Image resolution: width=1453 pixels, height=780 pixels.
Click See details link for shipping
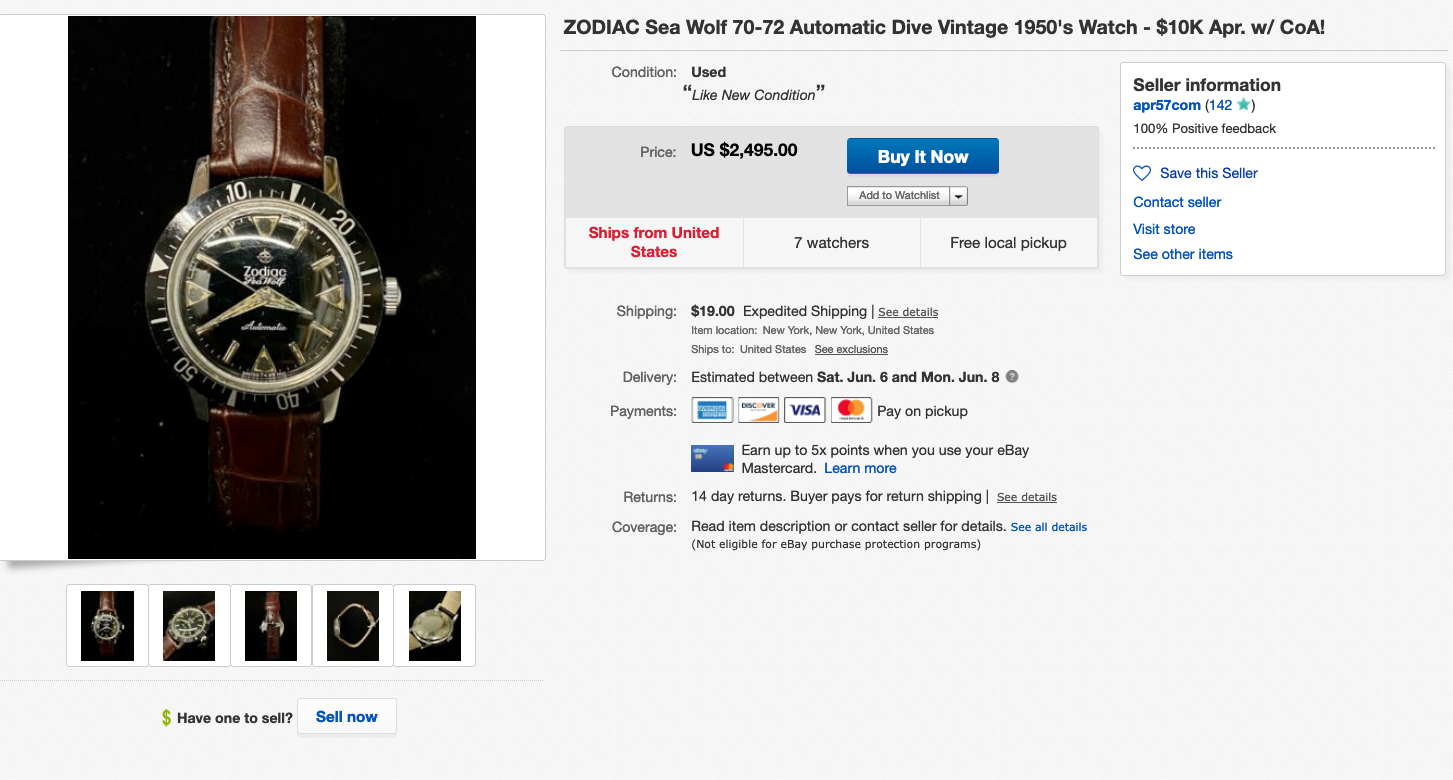tap(908, 312)
